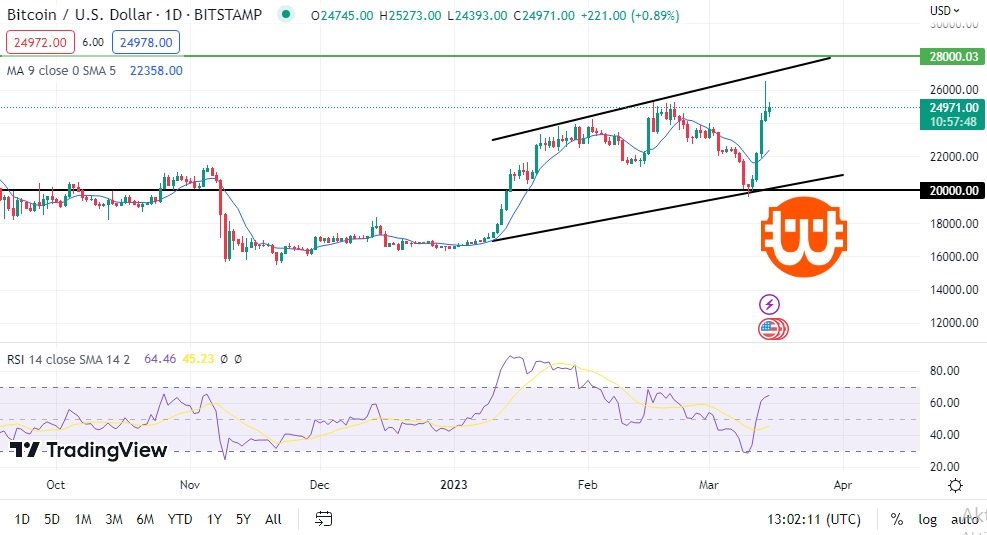Click the Oct label on time axis
This screenshot has height=535, width=987.
pos(55,485)
